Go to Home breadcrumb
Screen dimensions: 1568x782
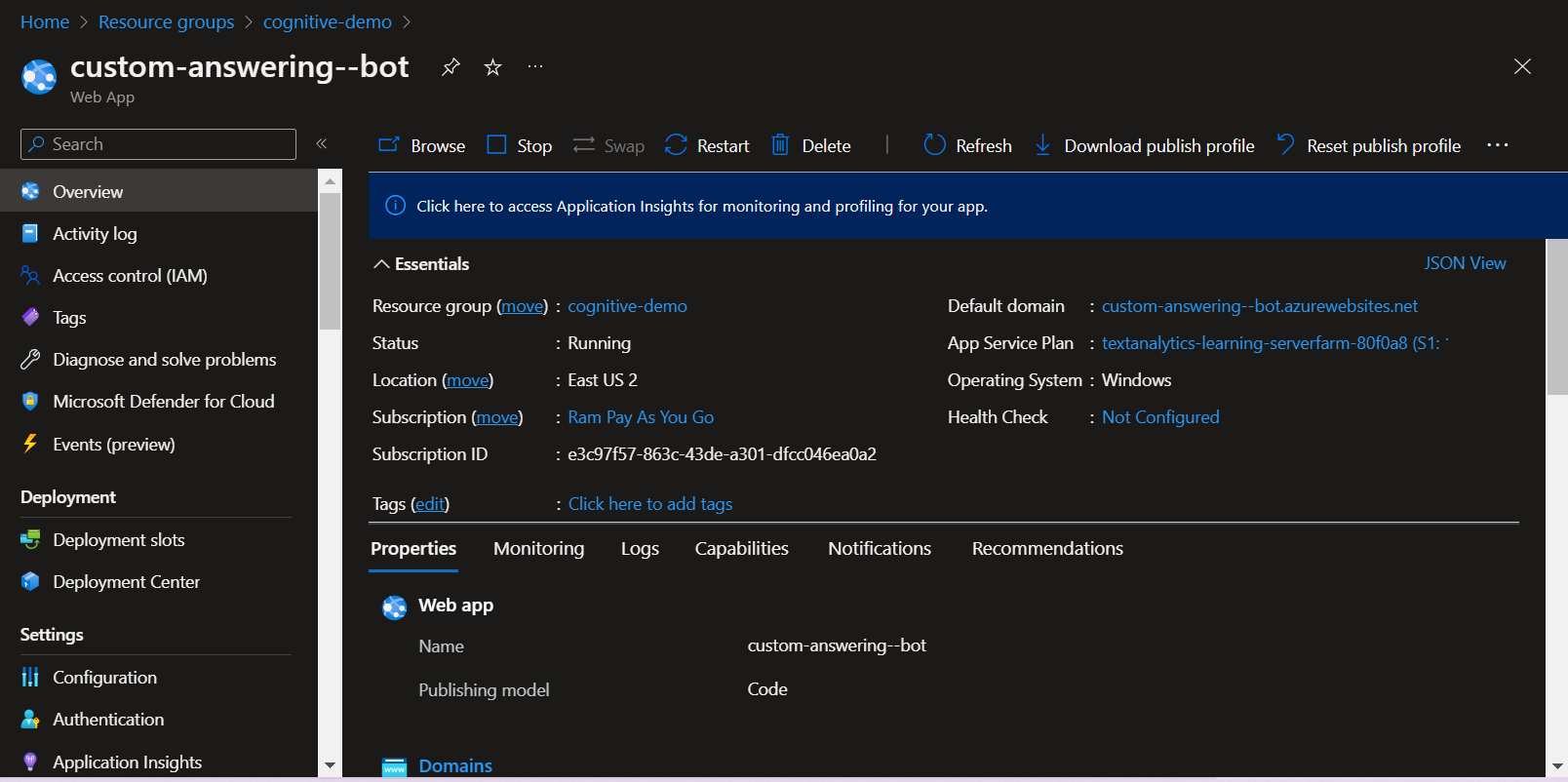pyautogui.click(x=45, y=21)
